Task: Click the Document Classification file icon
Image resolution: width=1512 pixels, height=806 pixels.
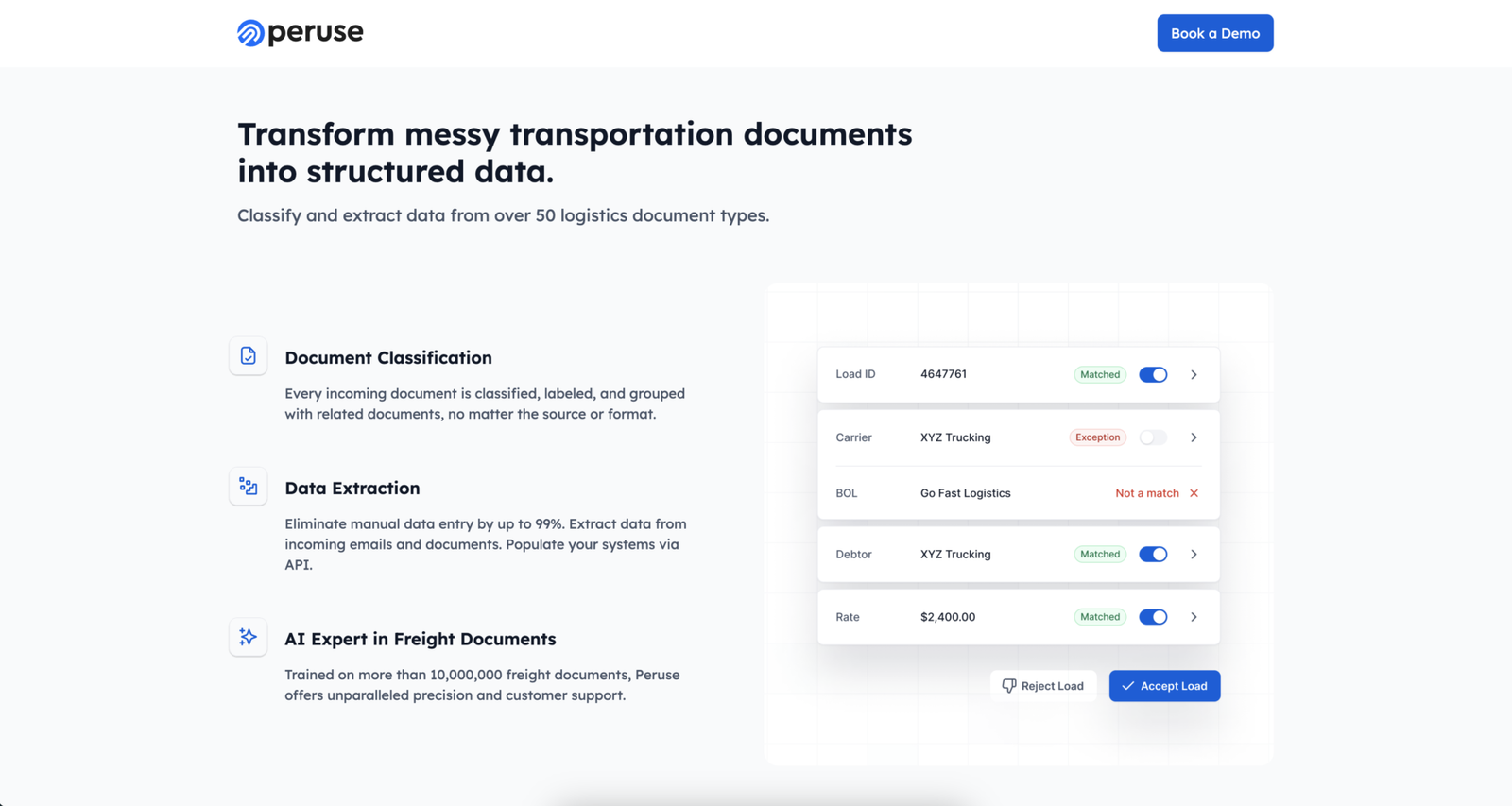Action: [x=248, y=356]
